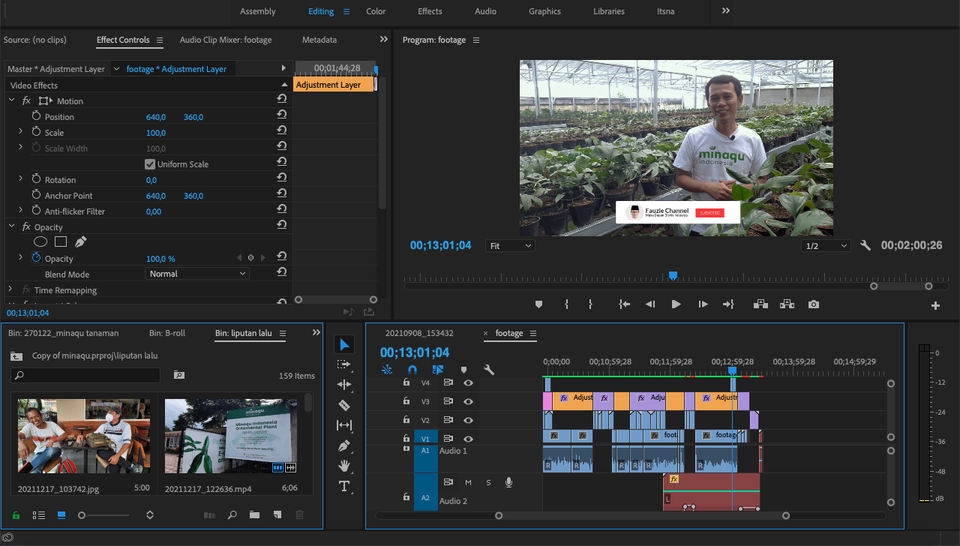Select the Ripple Edit tool
The width and height of the screenshot is (960, 546).
344,384
